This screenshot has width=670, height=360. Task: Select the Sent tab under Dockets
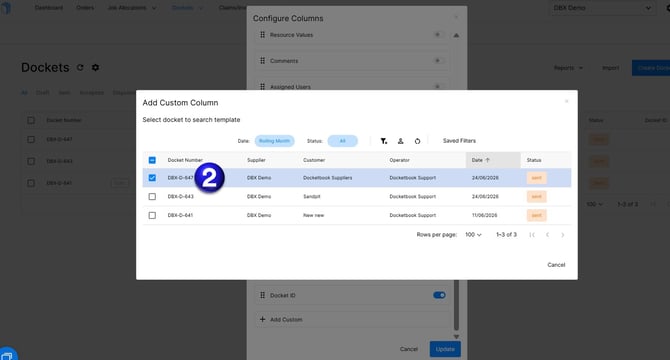click(65, 93)
